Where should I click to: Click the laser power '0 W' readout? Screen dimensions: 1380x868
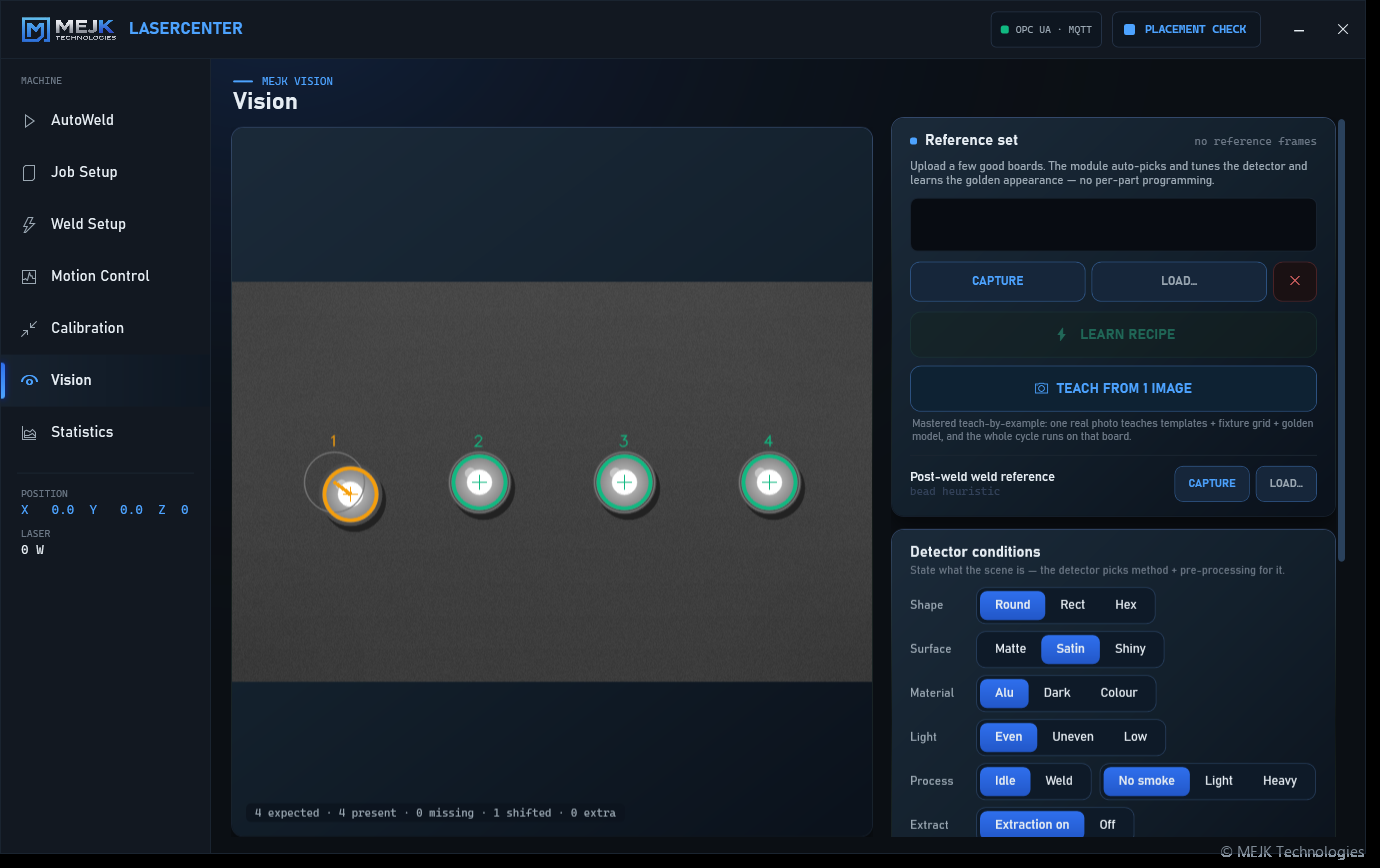(x=33, y=550)
